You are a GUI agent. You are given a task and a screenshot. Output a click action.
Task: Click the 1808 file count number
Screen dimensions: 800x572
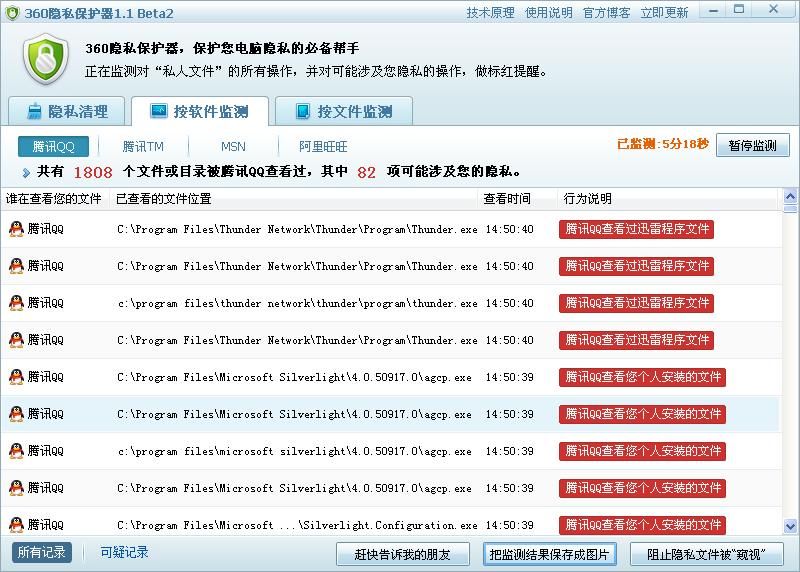coord(93,172)
